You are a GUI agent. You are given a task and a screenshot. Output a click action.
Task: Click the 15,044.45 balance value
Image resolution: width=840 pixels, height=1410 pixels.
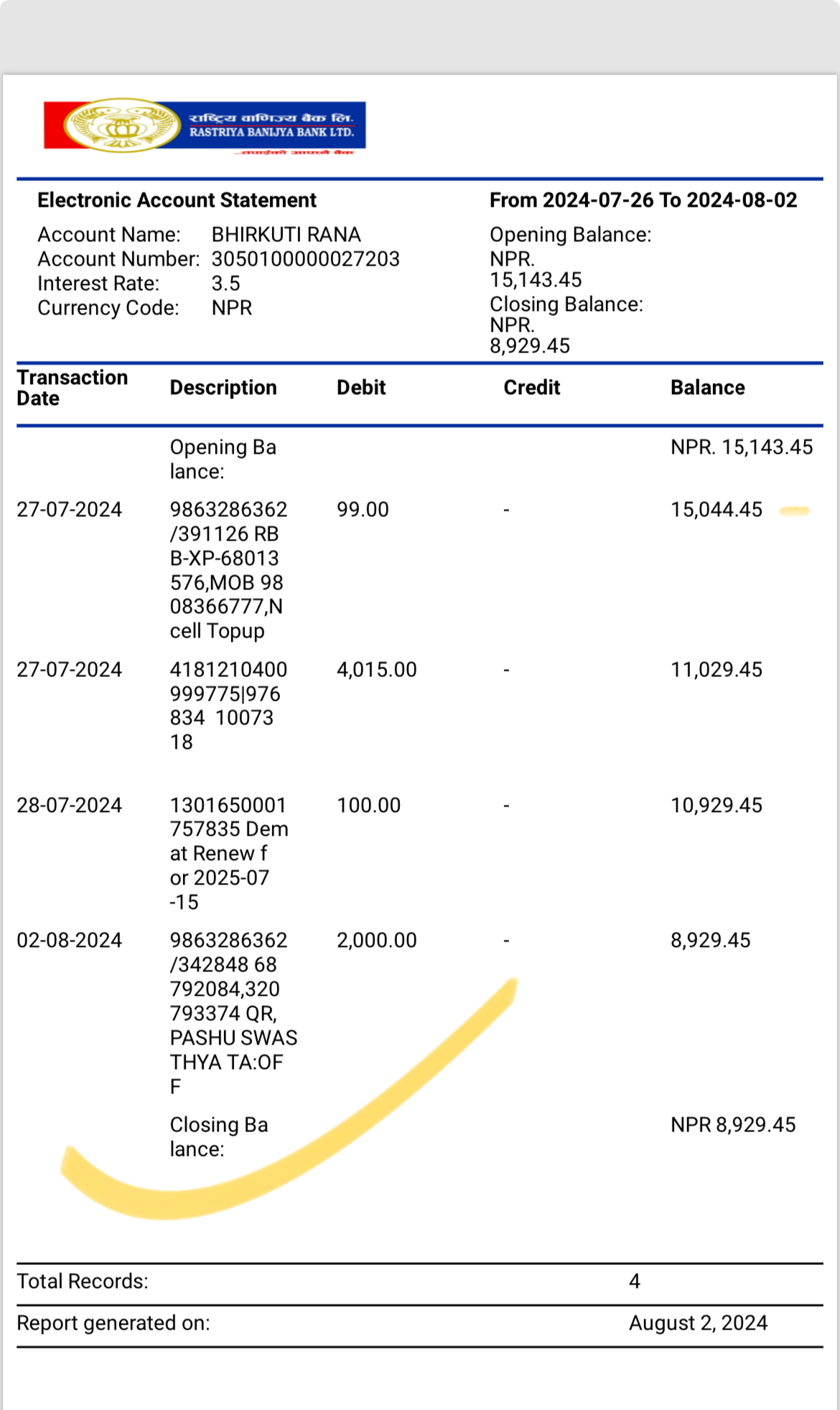[717, 510]
